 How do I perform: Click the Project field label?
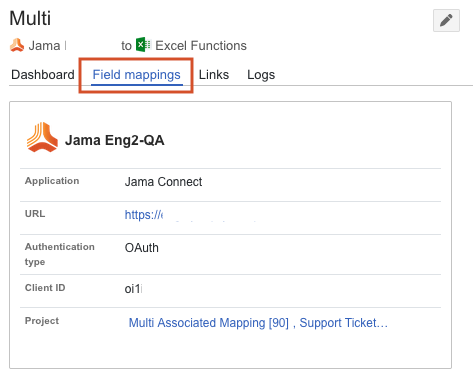click(42, 321)
